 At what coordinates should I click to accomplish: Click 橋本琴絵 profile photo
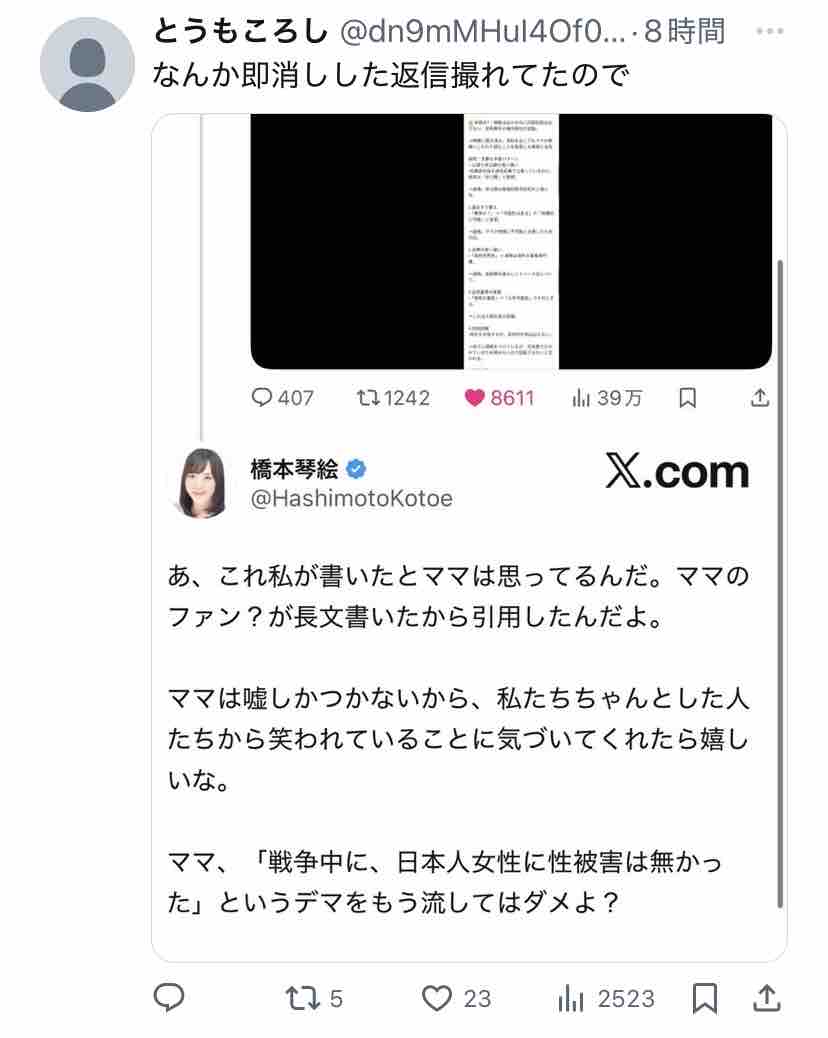click(201, 483)
